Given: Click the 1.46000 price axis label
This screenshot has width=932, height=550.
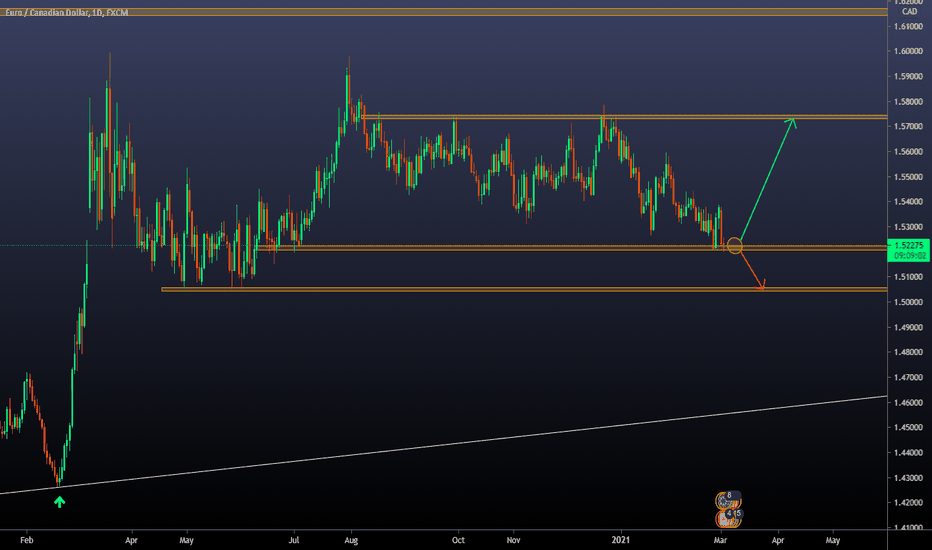Looking at the screenshot, I should 908,403.
